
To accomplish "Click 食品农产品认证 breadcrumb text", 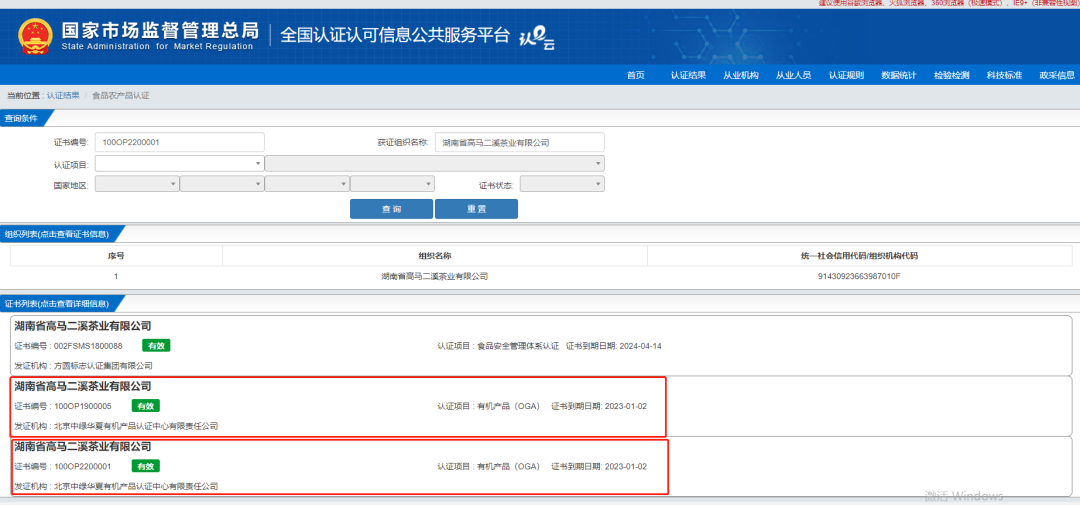I will point(121,95).
